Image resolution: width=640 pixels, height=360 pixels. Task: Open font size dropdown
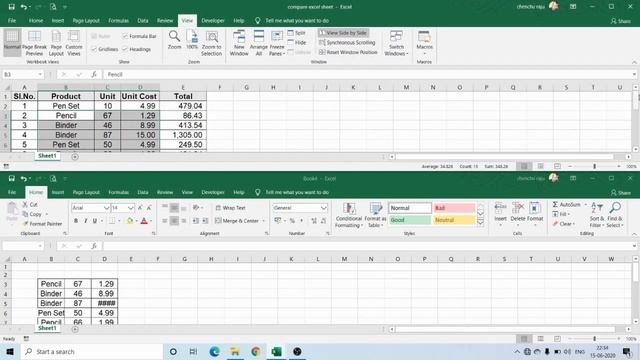pyautogui.click(x=131, y=208)
